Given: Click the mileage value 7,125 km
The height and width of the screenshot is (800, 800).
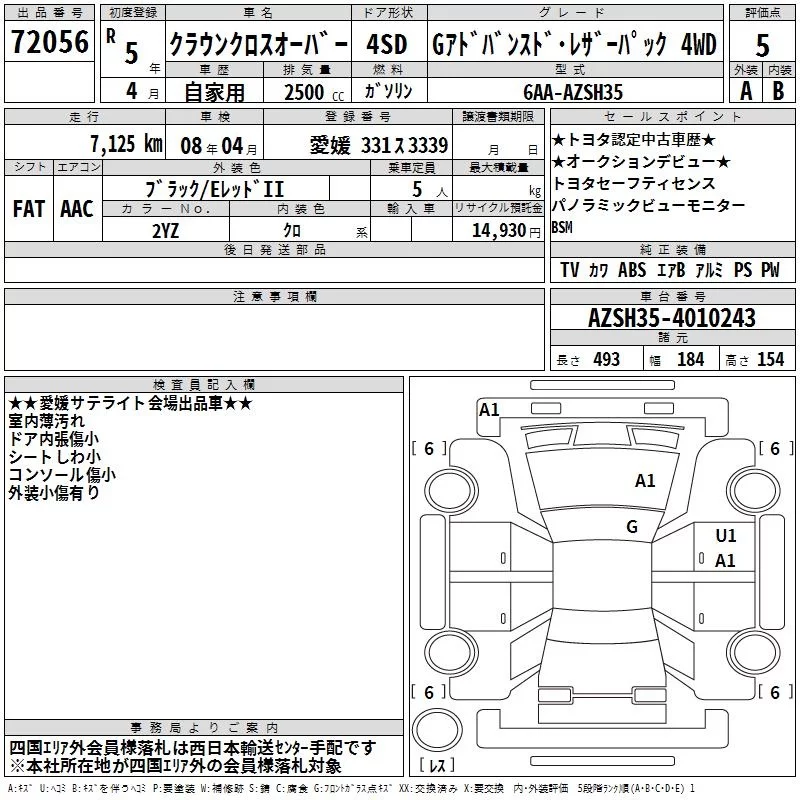Looking at the screenshot, I should (x=125, y=145).
